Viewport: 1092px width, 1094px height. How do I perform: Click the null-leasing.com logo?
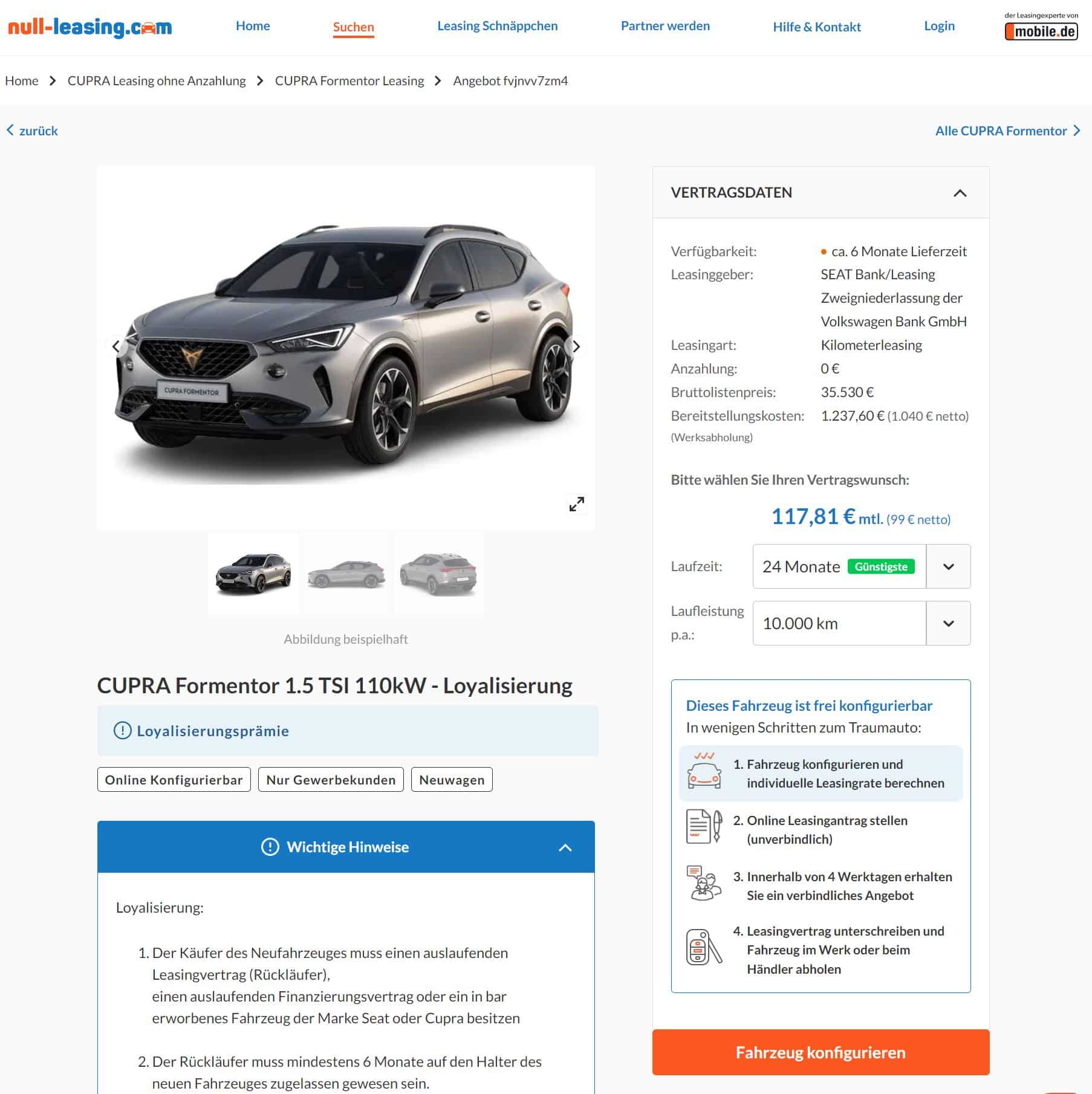click(89, 27)
